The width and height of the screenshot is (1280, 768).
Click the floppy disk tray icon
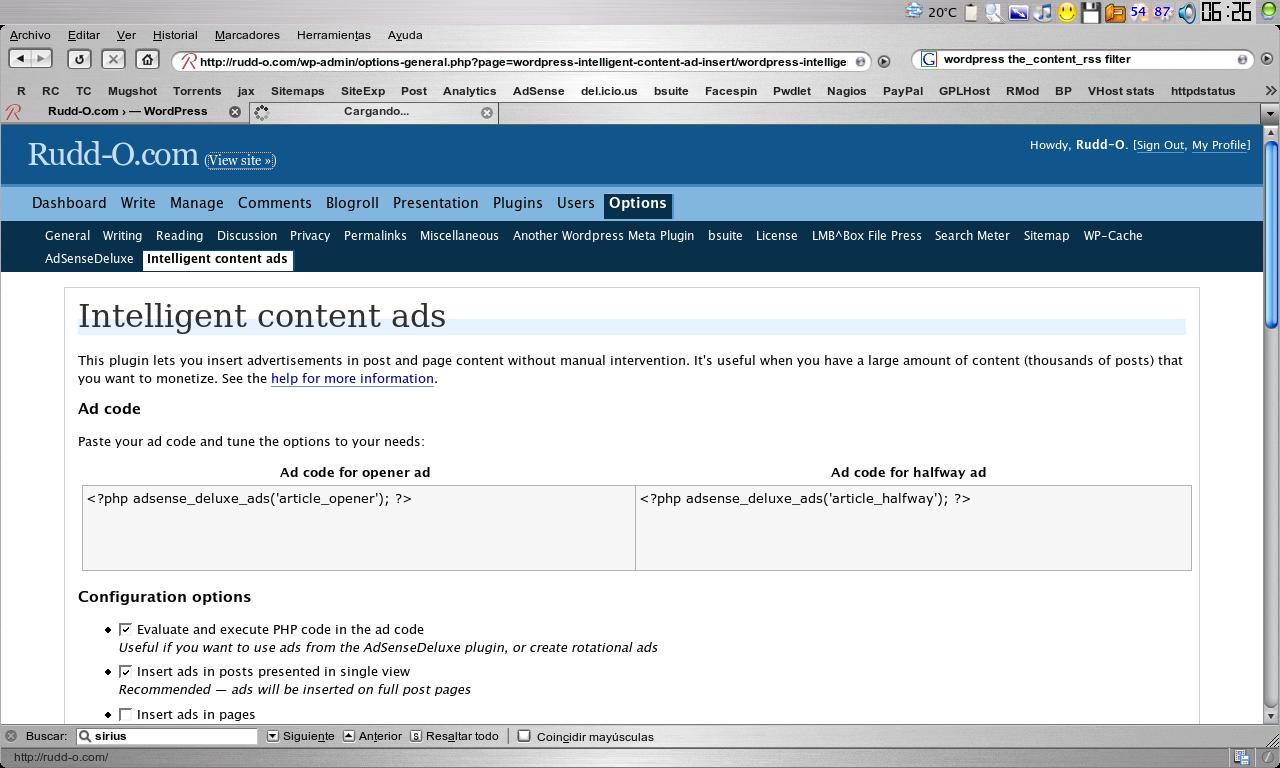(x=1091, y=12)
